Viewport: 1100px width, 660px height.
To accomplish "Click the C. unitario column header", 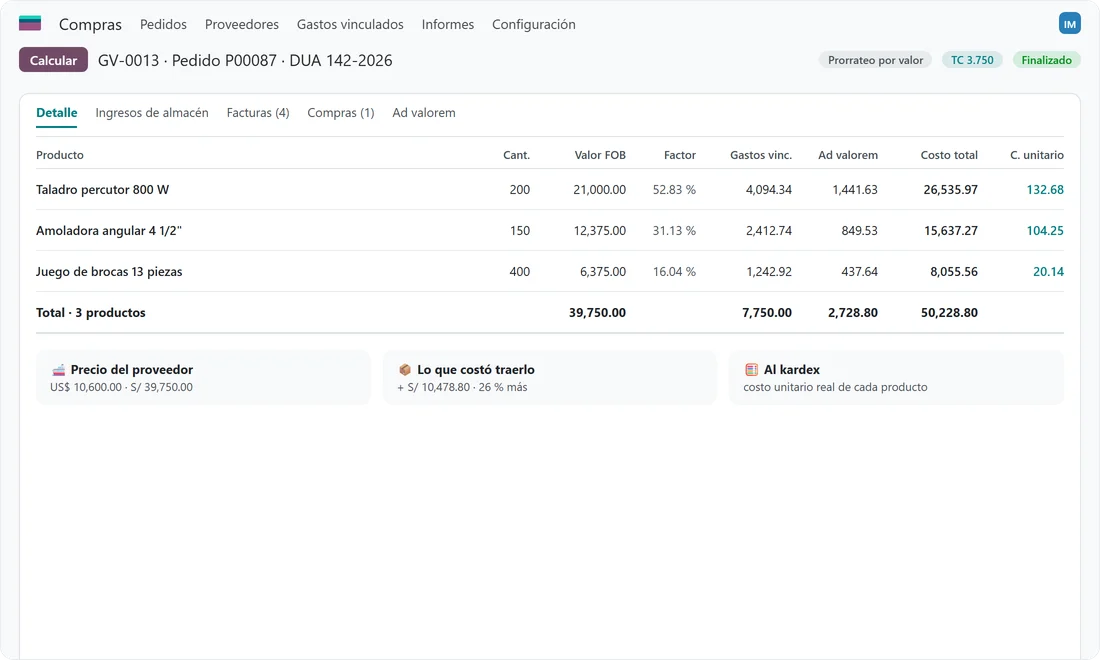I will [x=1037, y=155].
